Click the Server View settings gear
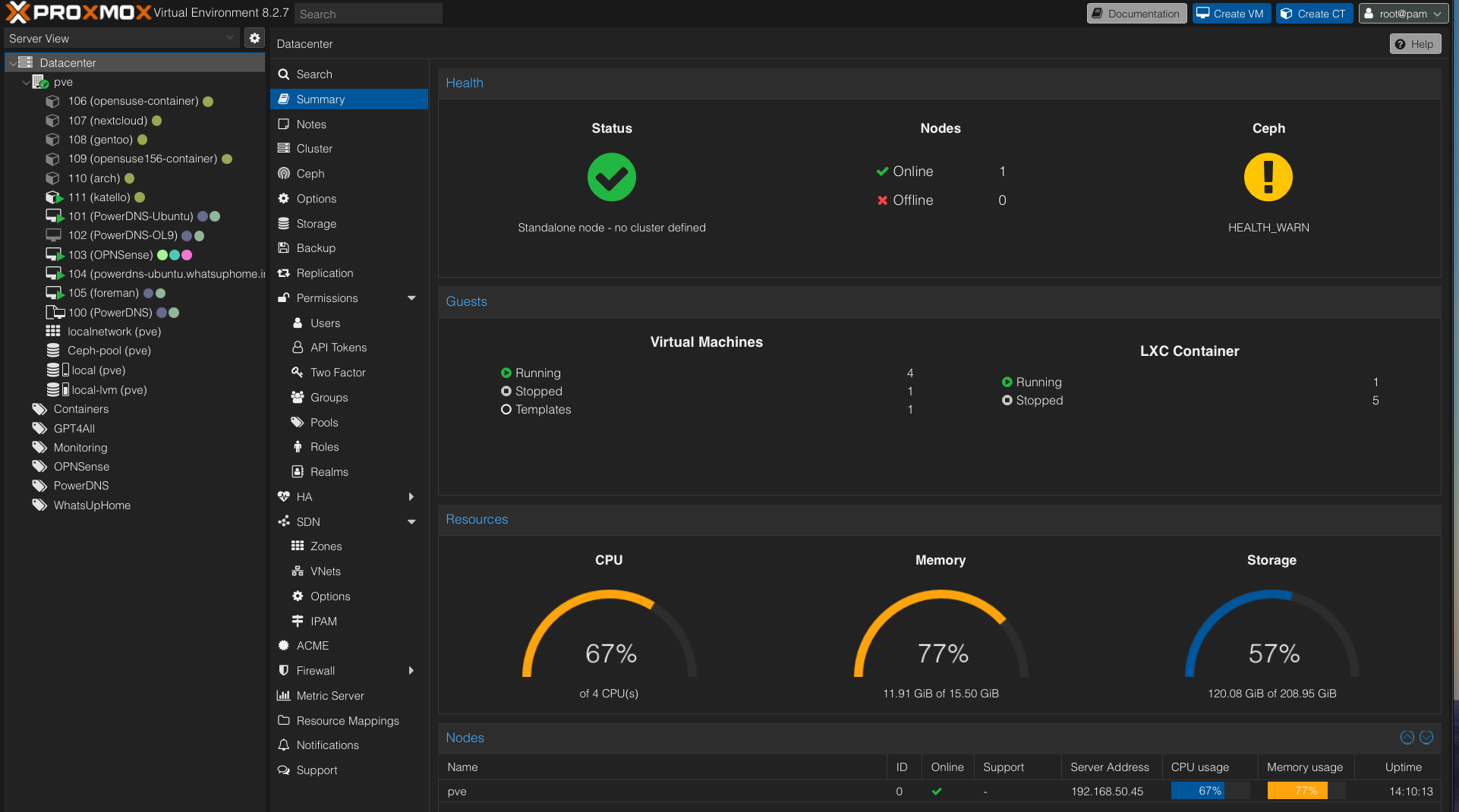Viewport: 1459px width, 812px height. [254, 37]
